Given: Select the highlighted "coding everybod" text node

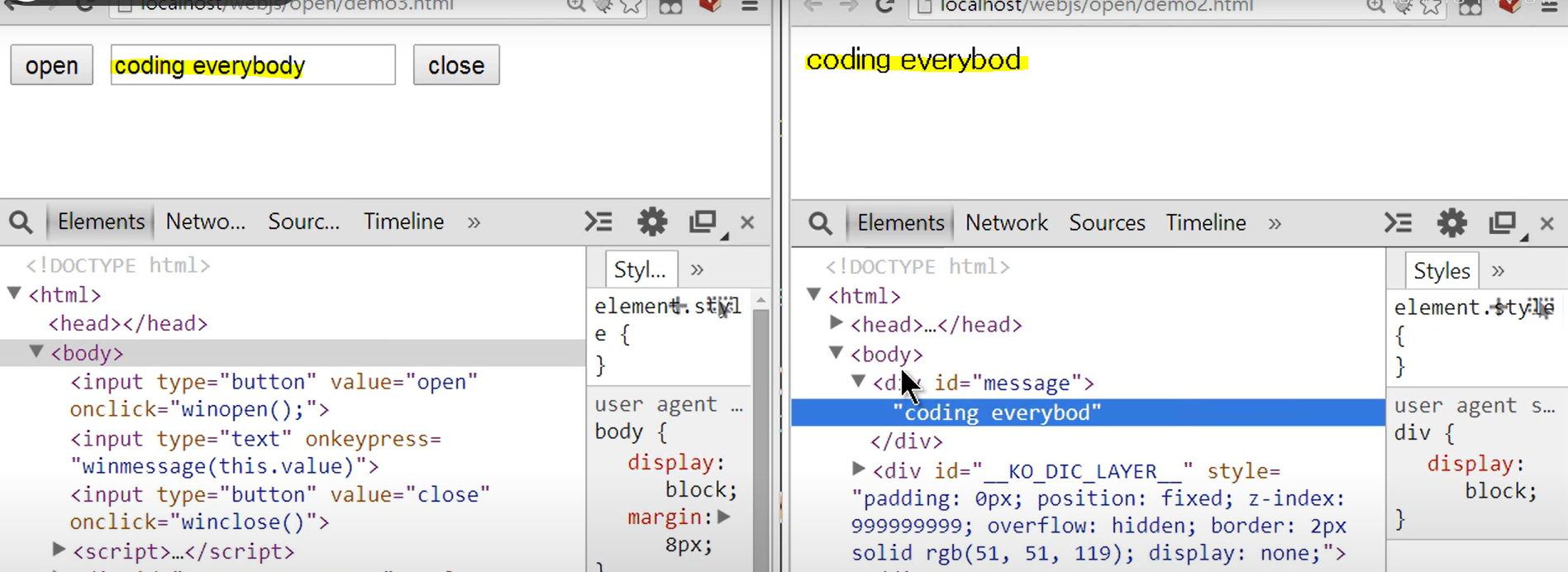Looking at the screenshot, I should tap(1088, 412).
